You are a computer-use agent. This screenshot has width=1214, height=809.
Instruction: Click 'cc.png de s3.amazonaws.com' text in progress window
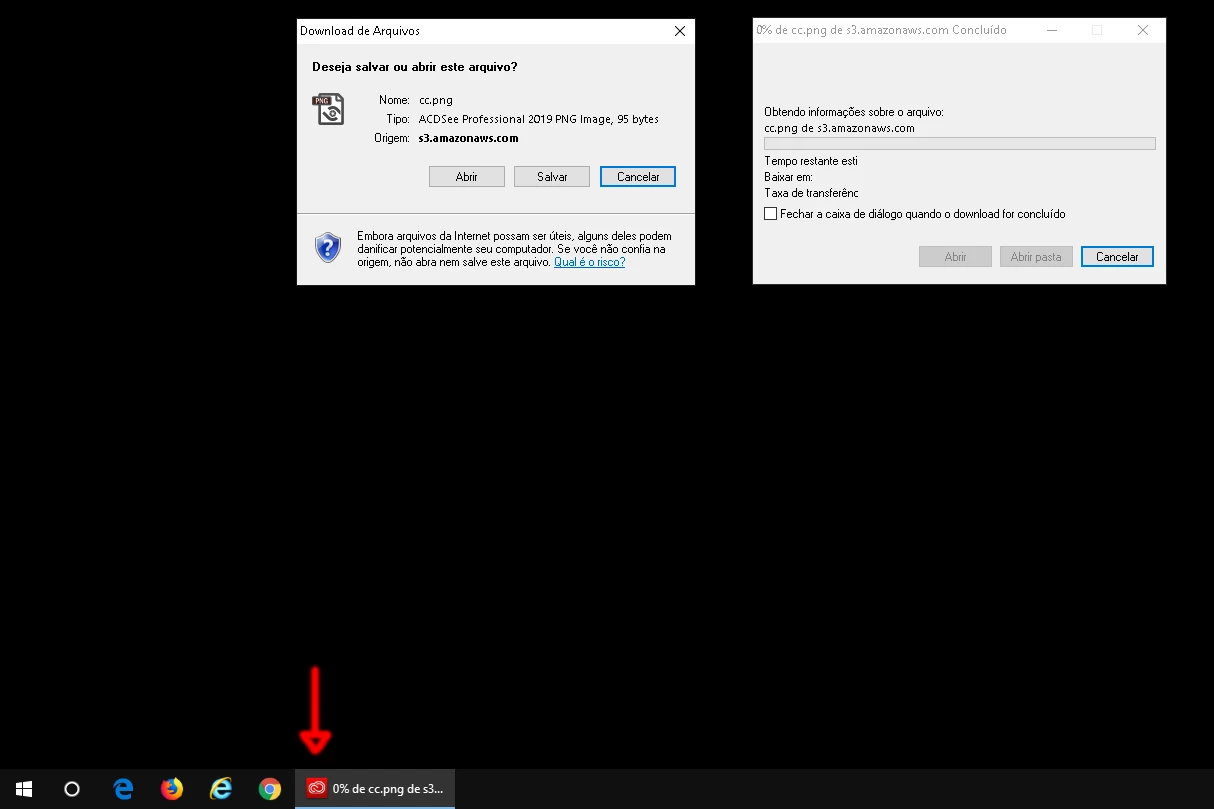click(839, 128)
